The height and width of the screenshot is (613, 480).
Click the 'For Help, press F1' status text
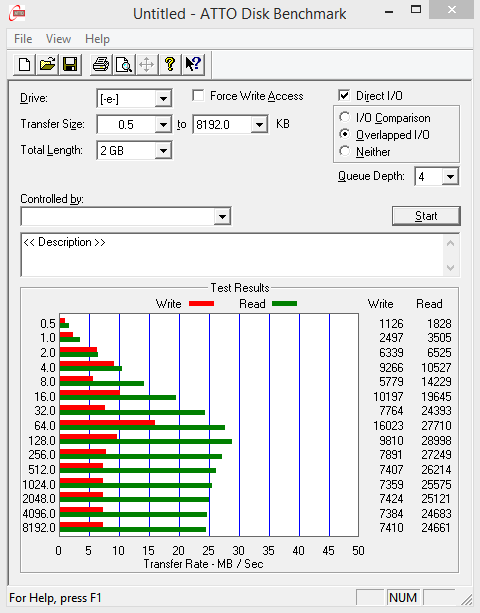coord(55,598)
